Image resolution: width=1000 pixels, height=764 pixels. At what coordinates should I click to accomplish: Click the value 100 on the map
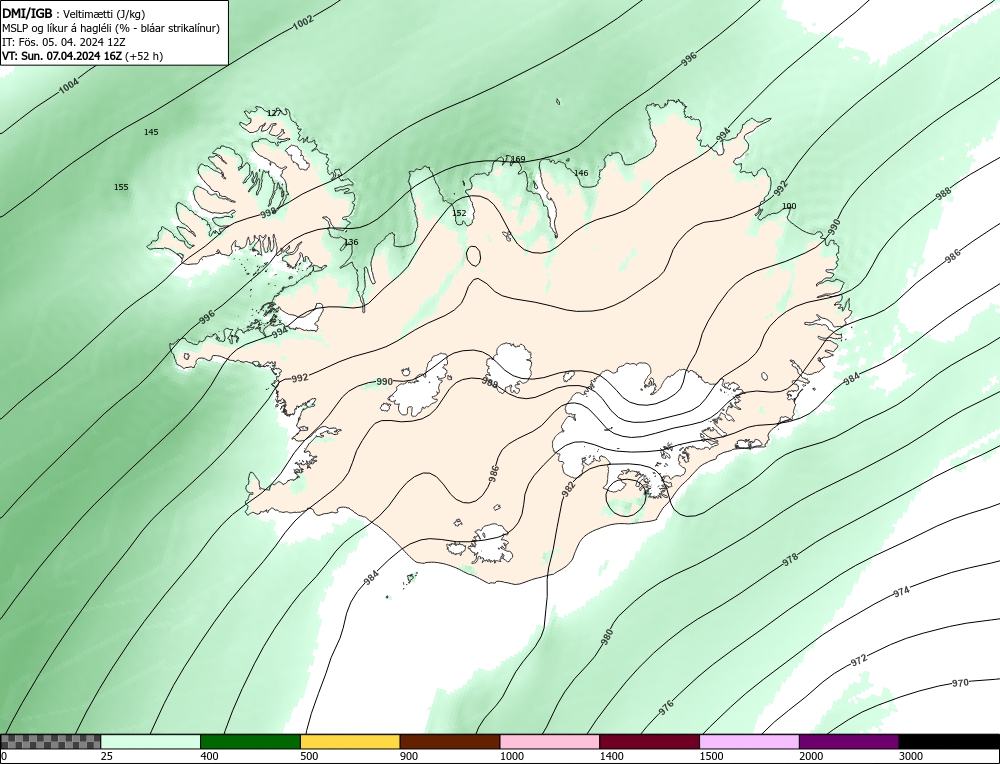(789, 206)
